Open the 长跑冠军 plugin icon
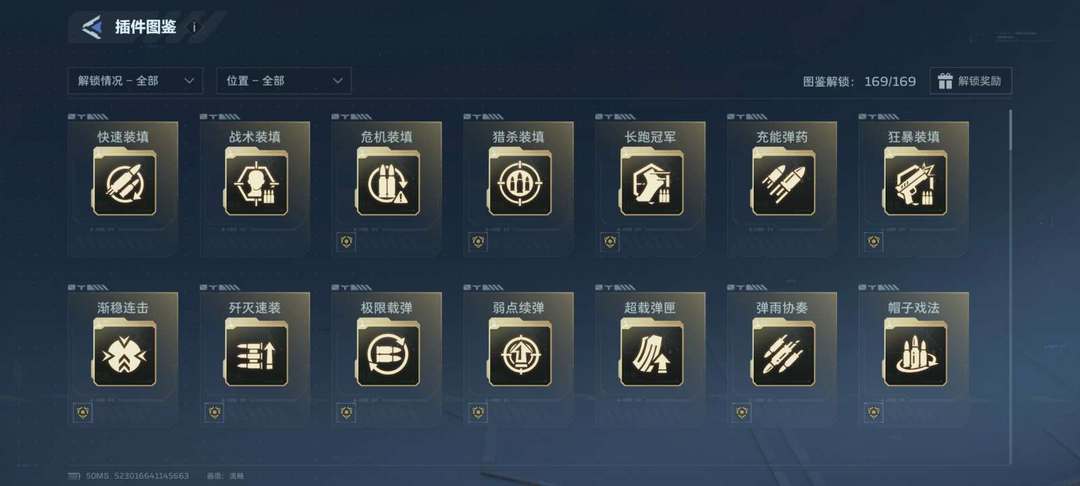Viewport: 1080px width, 486px height. [652, 184]
